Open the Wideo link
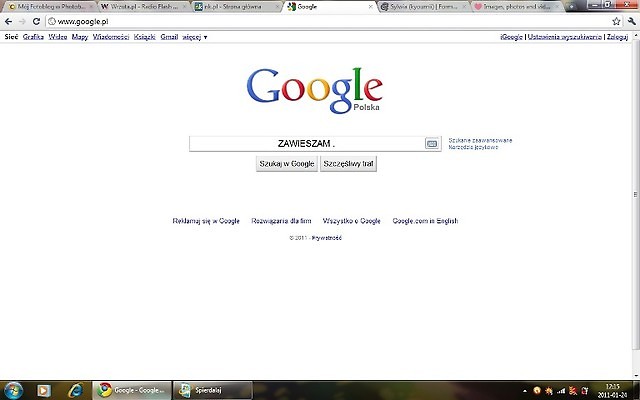Screen dimensions: 640x400 [58, 37]
